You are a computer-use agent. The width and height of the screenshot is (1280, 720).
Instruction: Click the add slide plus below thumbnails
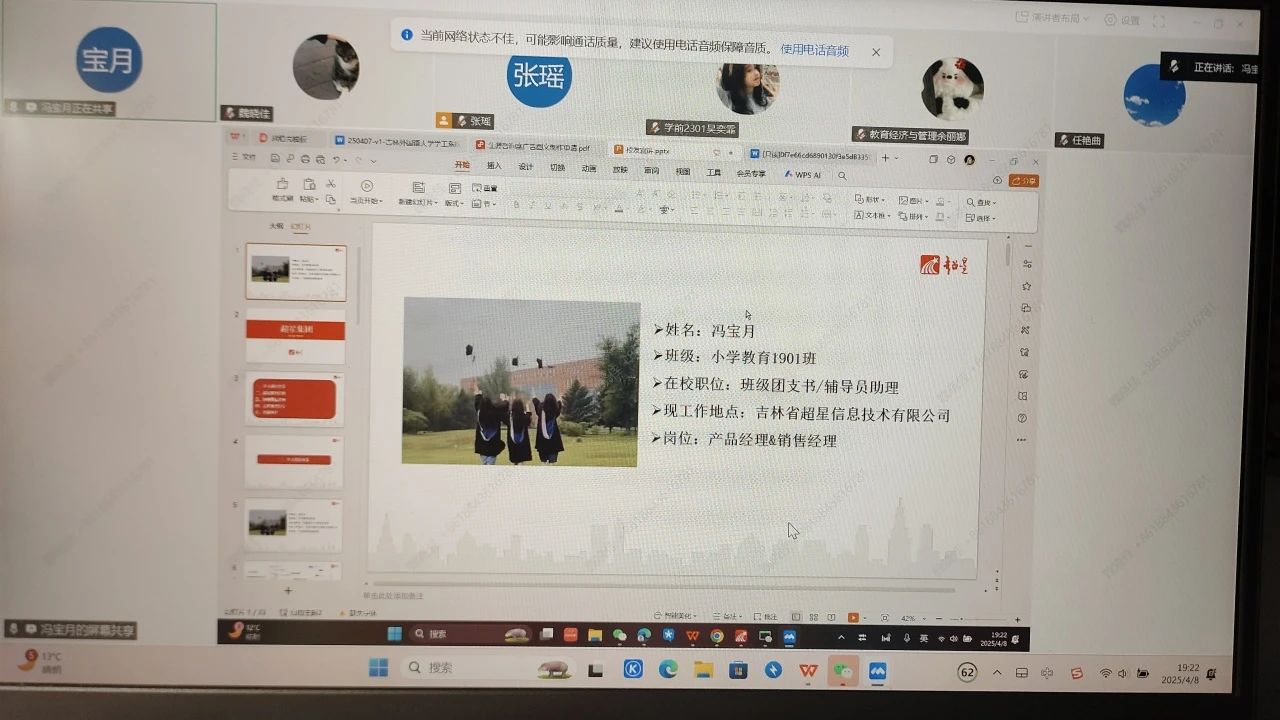point(288,591)
